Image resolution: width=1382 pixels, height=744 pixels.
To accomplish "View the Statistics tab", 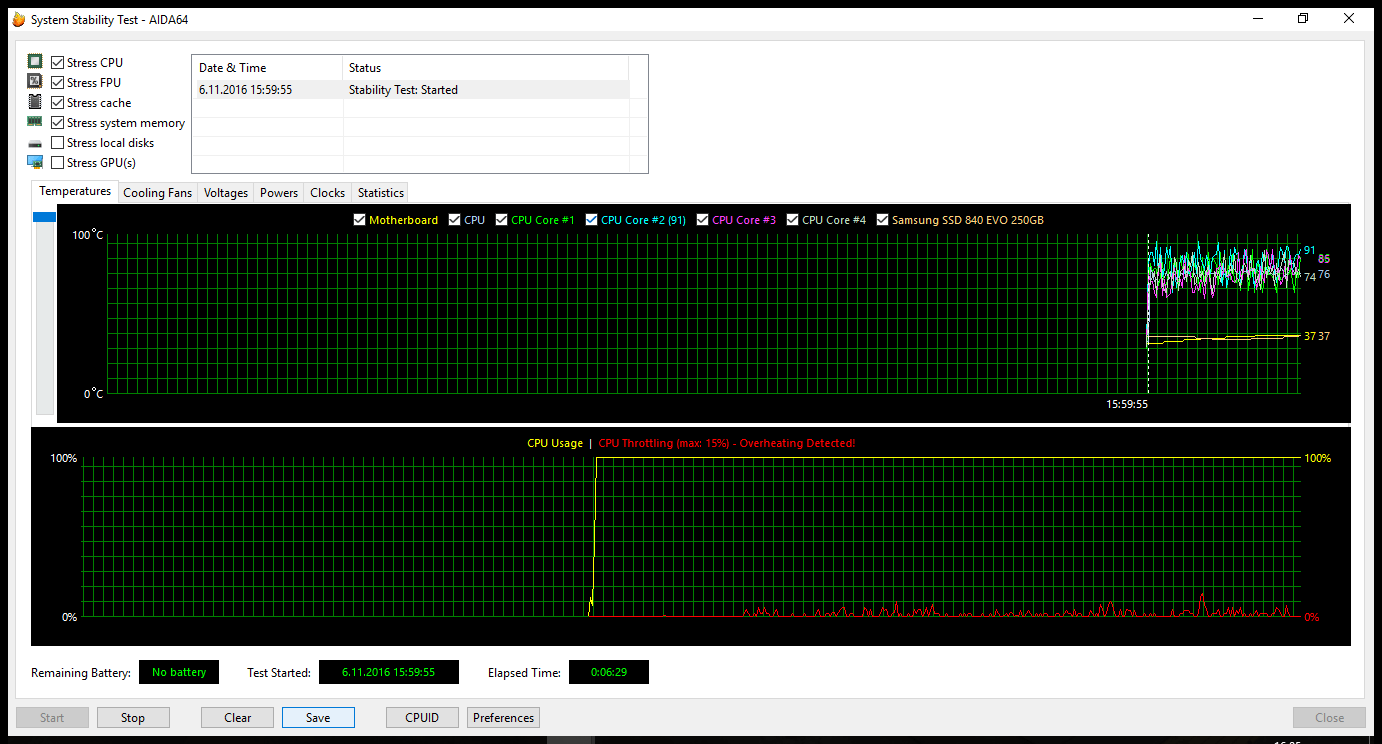I will tap(381, 193).
